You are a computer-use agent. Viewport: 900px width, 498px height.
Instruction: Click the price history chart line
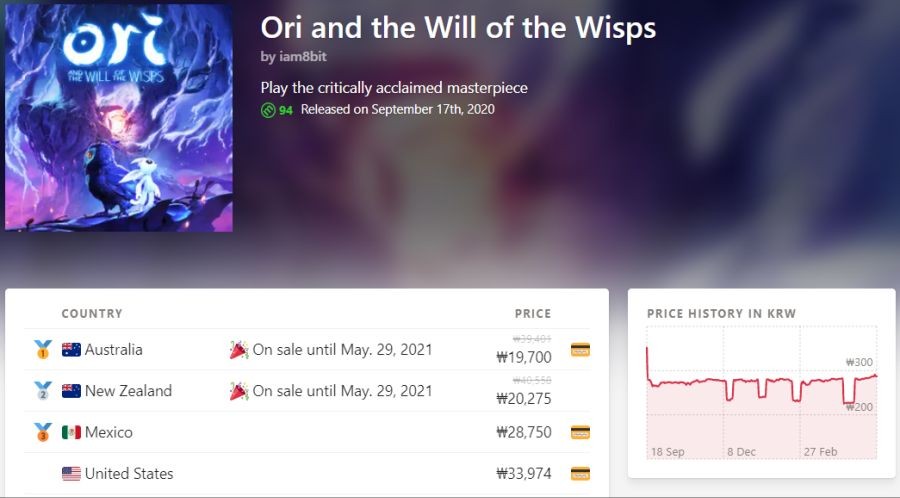[761, 381]
